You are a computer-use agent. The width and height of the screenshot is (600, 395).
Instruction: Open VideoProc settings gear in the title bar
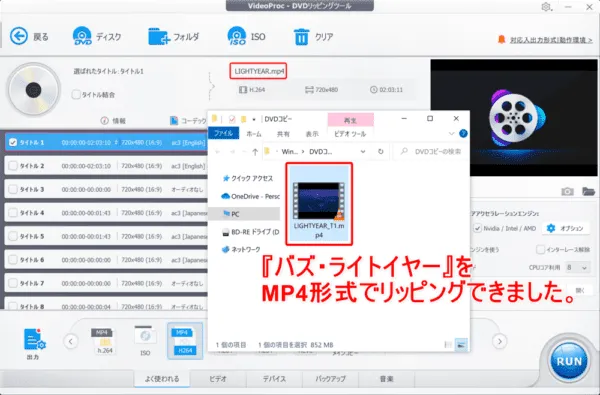point(546,7)
